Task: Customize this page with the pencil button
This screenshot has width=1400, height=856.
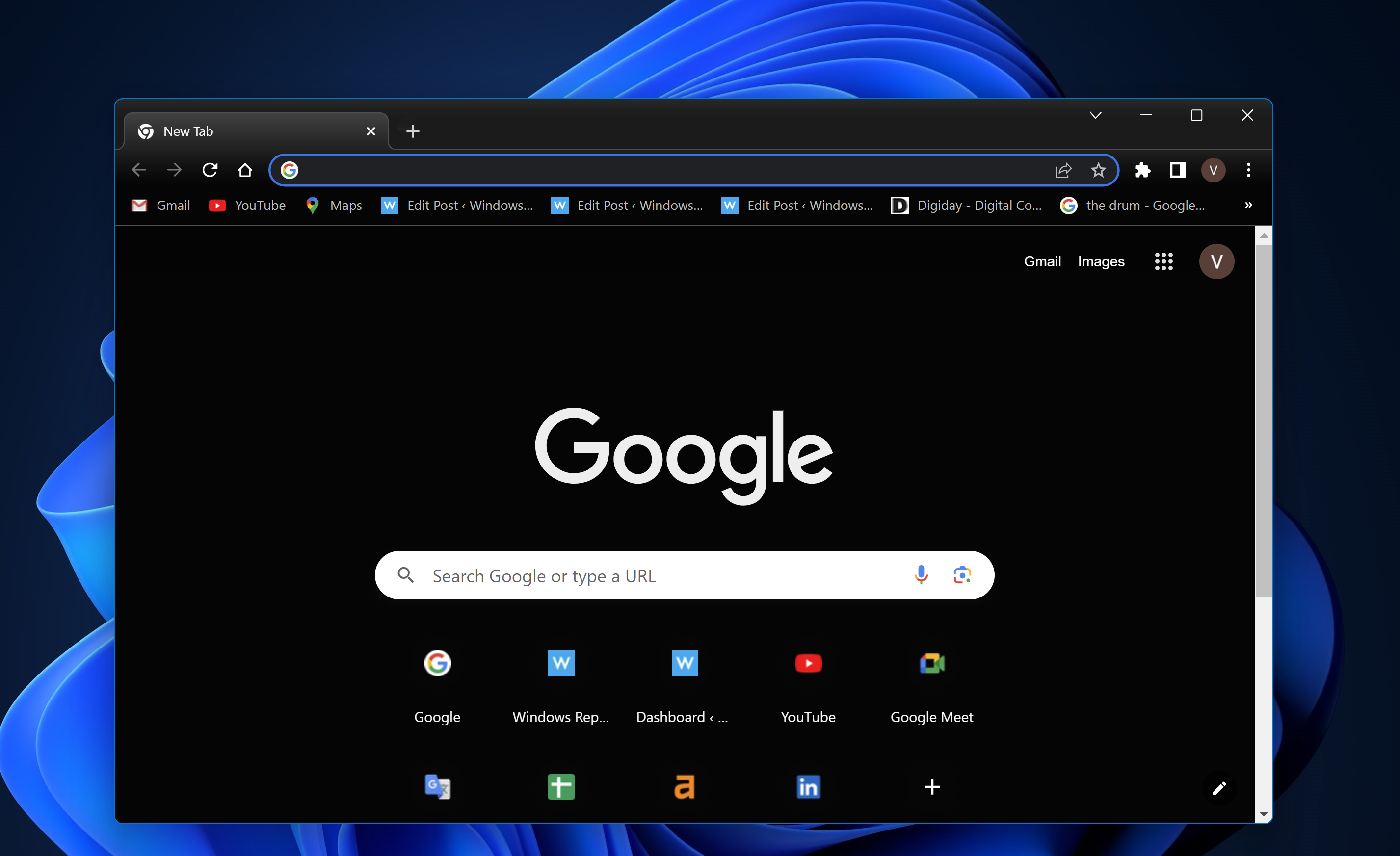Action: 1219,788
